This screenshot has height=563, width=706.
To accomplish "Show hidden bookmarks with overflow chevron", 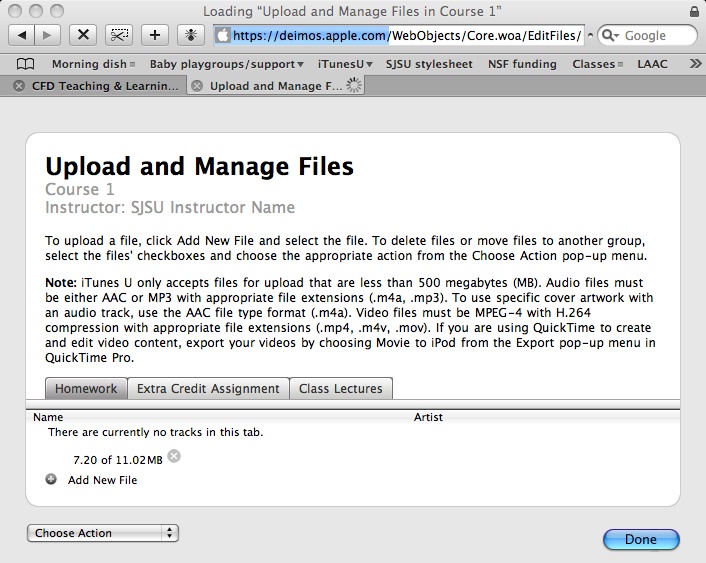I will point(695,64).
